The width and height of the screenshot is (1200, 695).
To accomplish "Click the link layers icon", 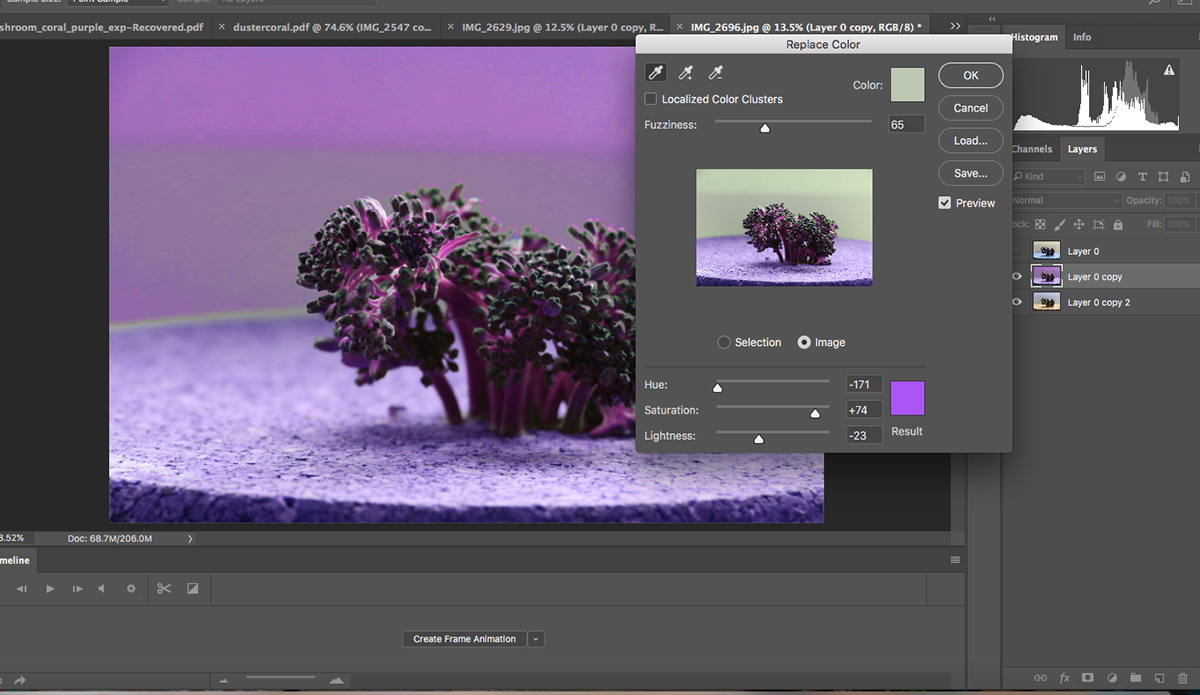I will pos(1041,678).
